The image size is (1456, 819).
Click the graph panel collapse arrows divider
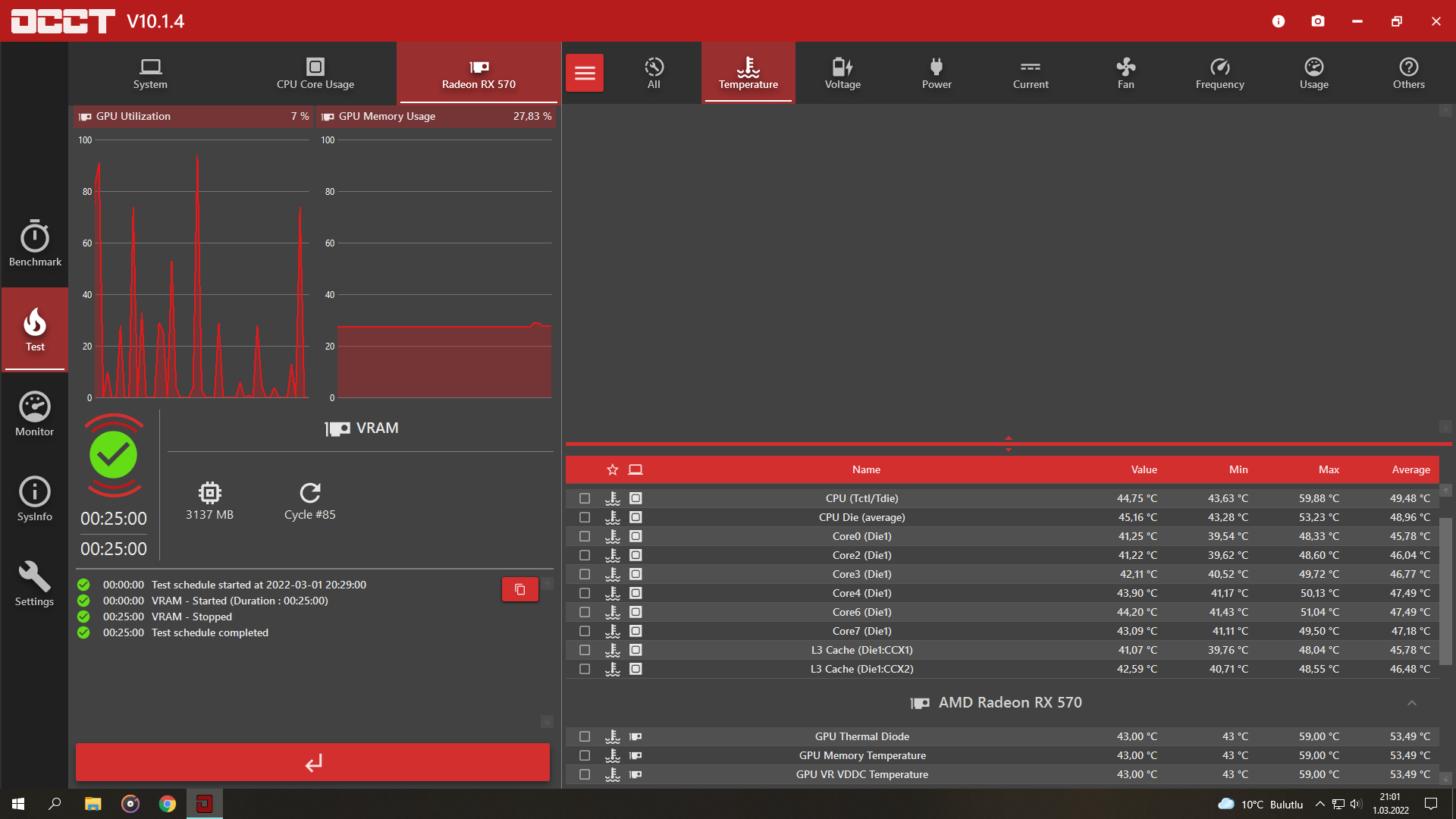[x=1008, y=444]
